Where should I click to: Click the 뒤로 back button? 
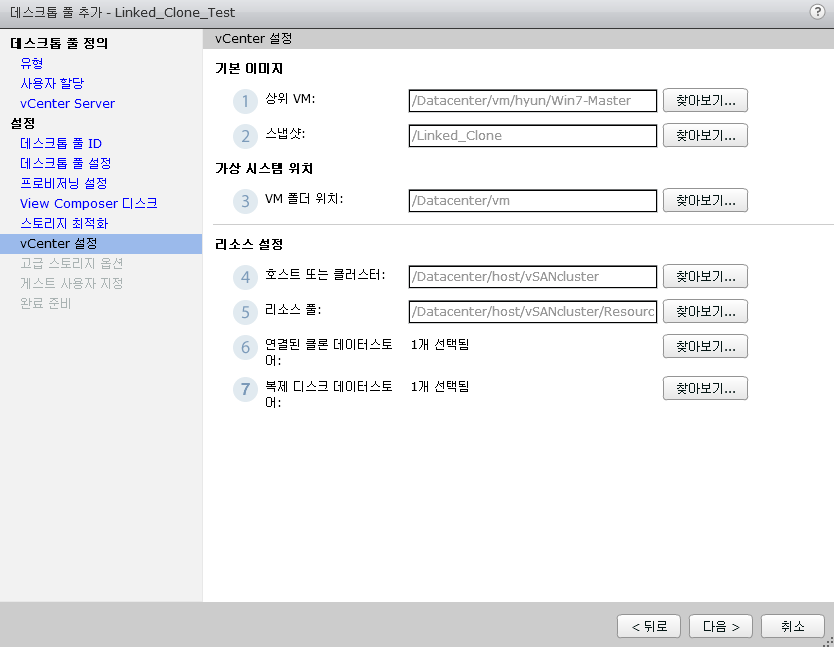click(649, 626)
